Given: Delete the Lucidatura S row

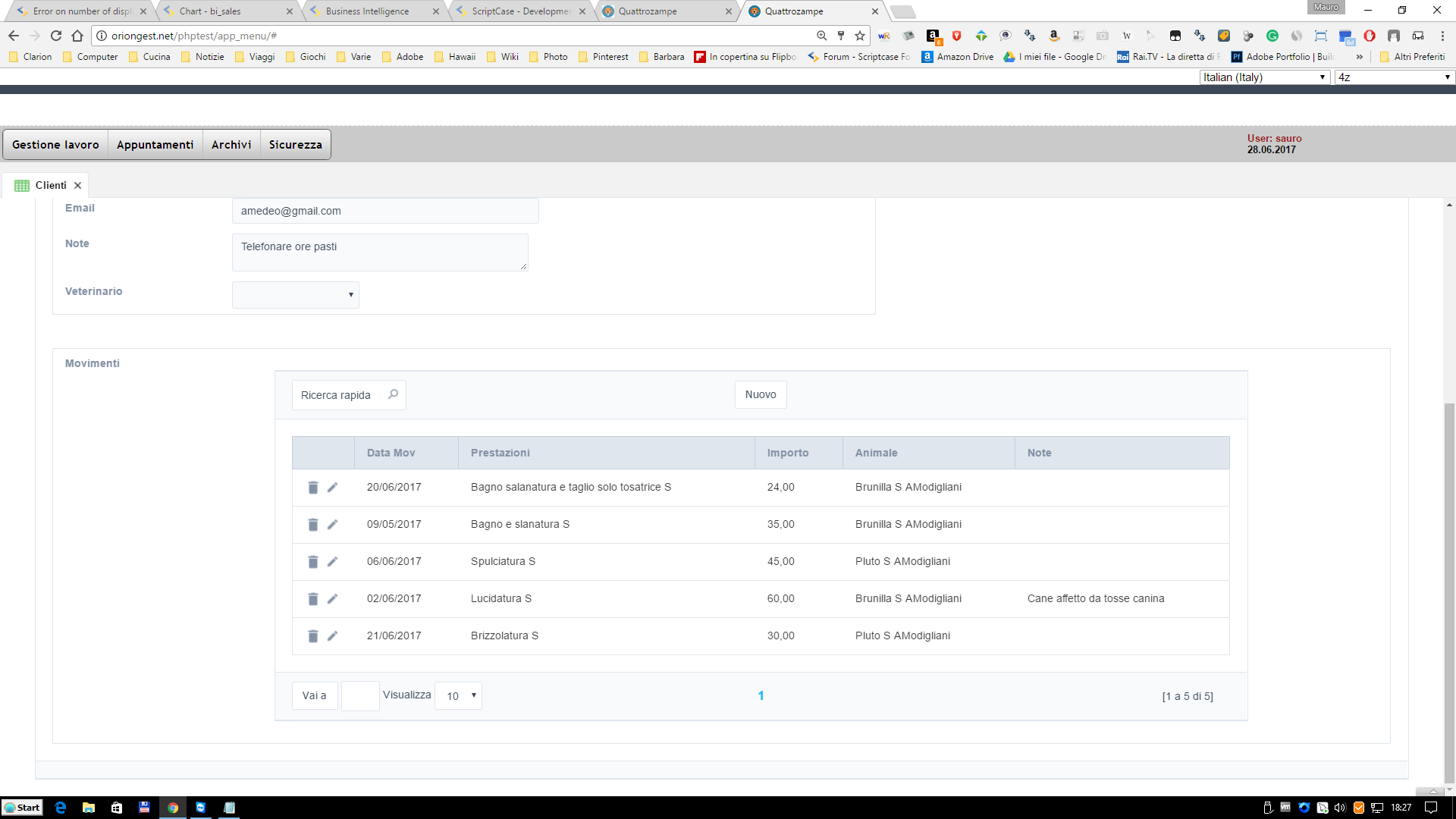Looking at the screenshot, I should click(312, 599).
